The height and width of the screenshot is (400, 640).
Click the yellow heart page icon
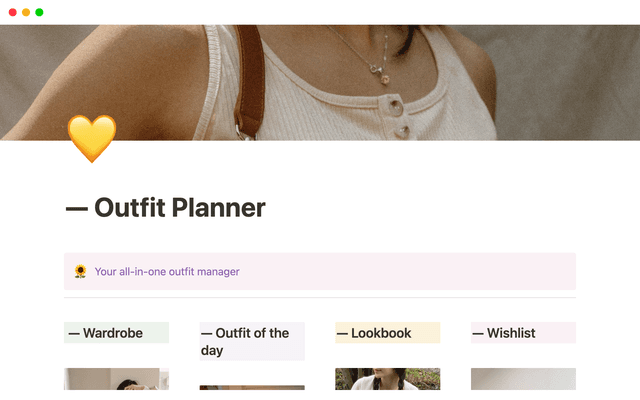pyautogui.click(x=91, y=138)
